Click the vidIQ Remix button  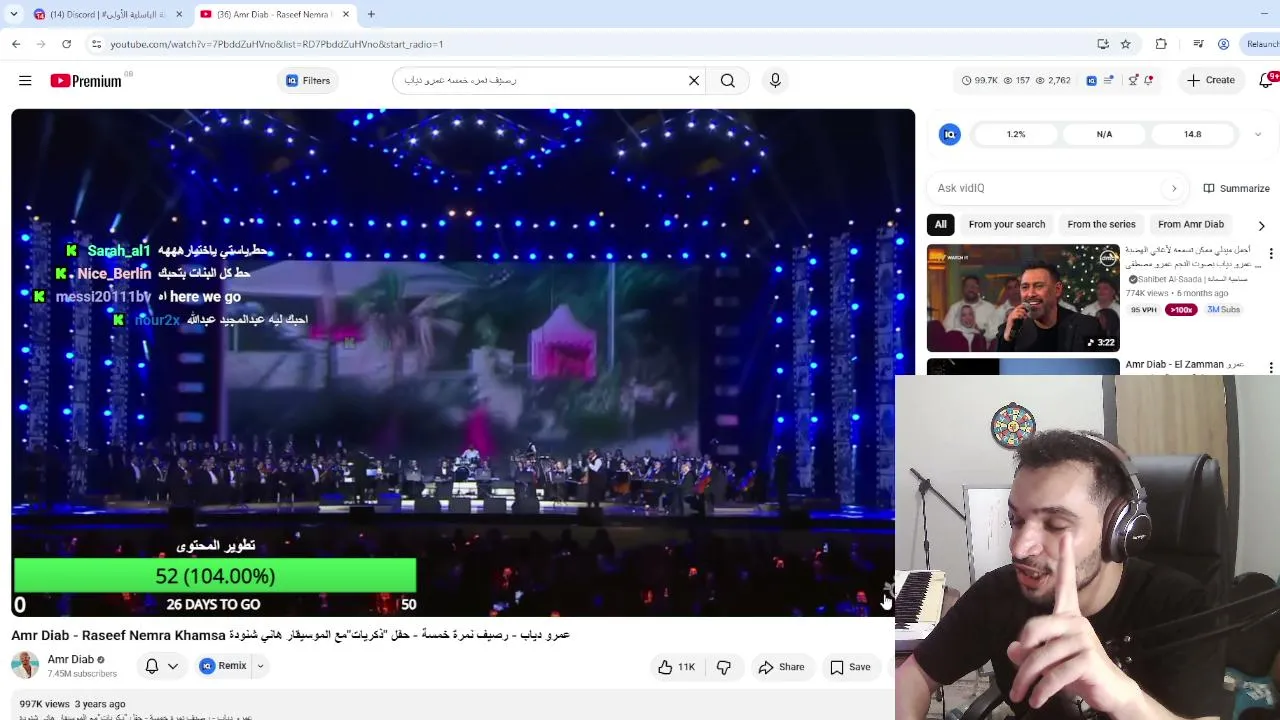click(x=223, y=666)
